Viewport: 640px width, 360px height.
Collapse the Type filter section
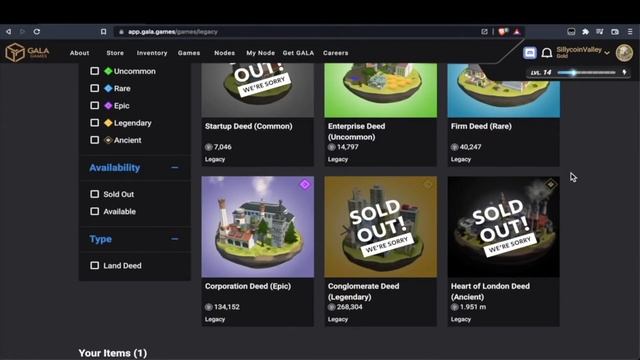coord(175,239)
